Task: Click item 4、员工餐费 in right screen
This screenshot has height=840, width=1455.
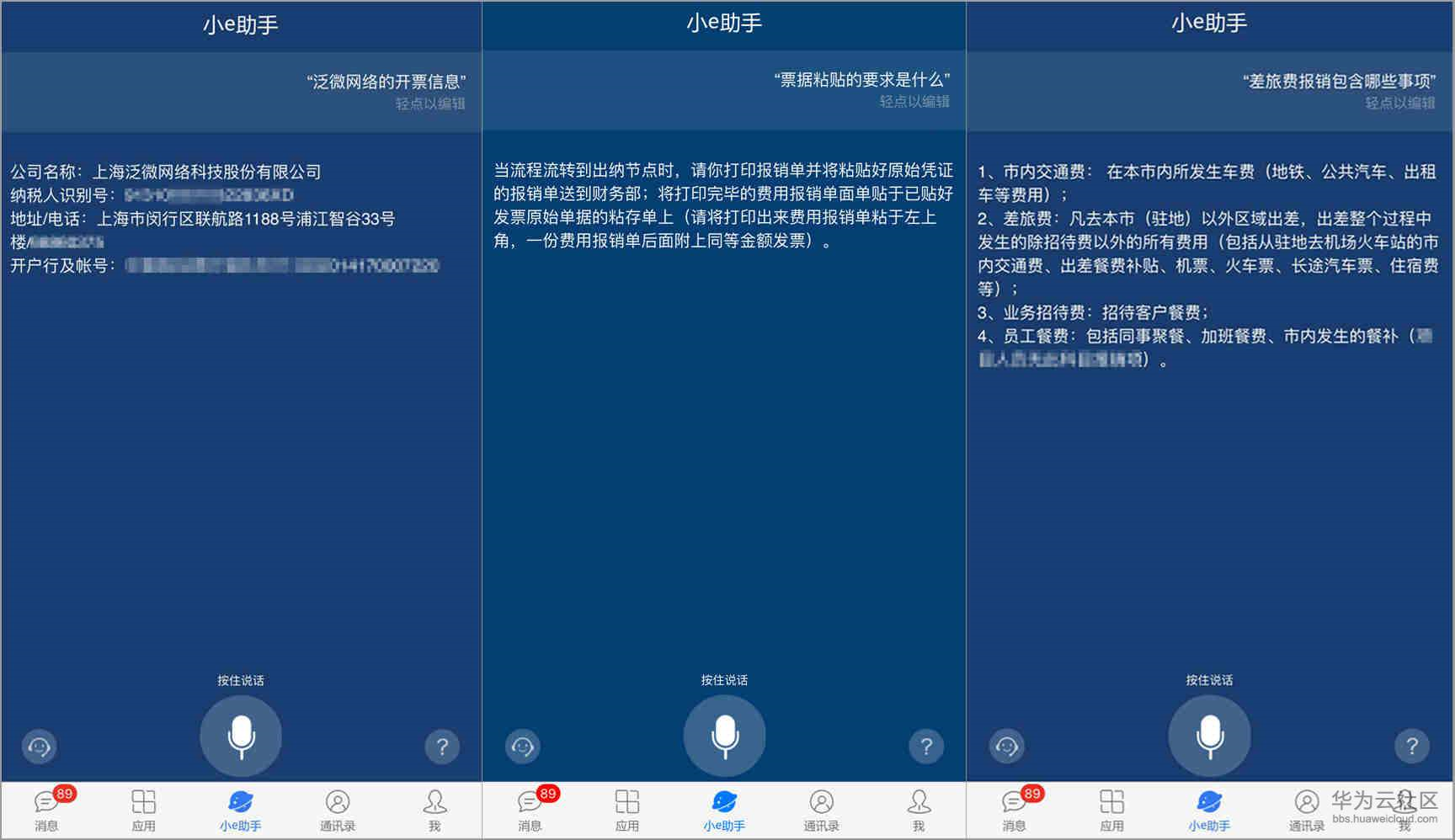Action: 1206,348
